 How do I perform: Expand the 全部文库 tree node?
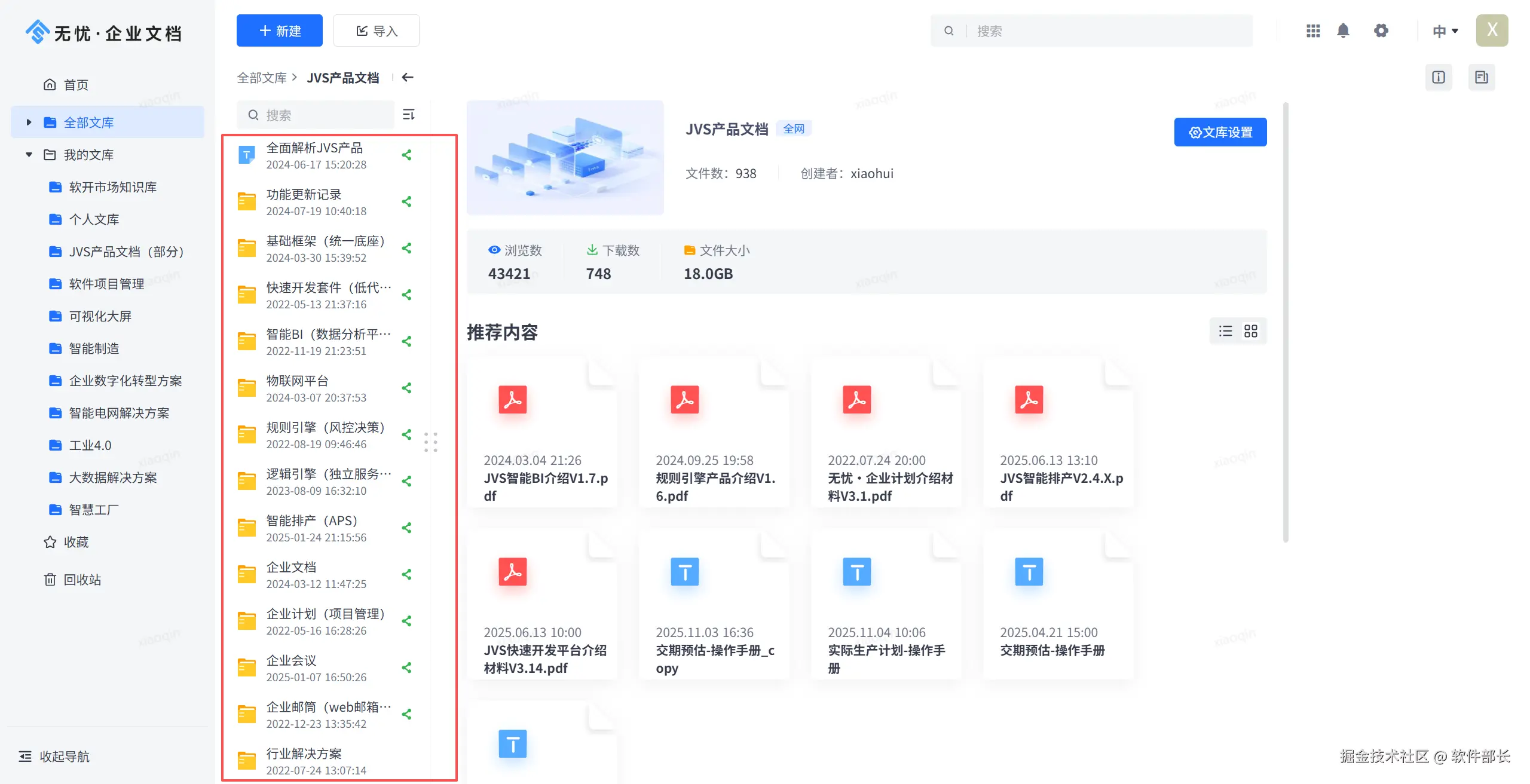click(29, 122)
